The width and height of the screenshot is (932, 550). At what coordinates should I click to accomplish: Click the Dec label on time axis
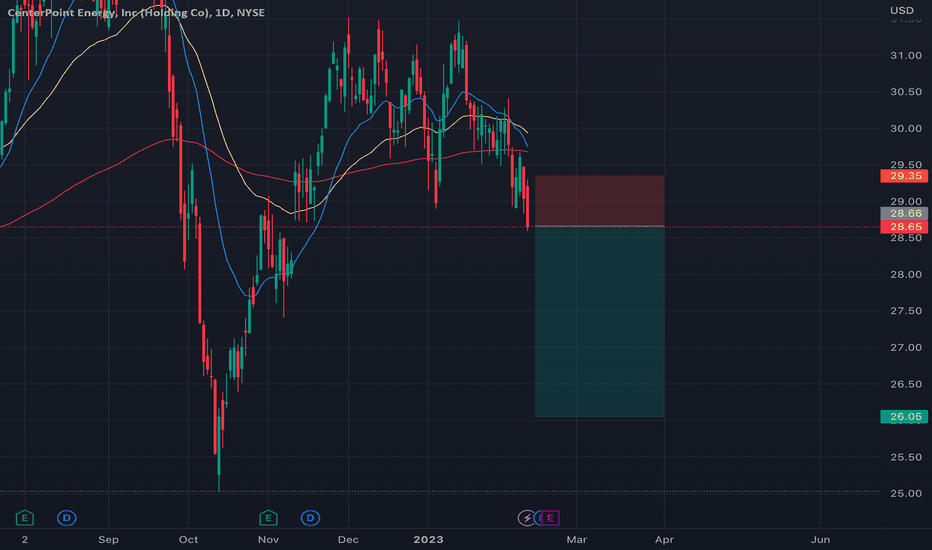(x=348, y=540)
